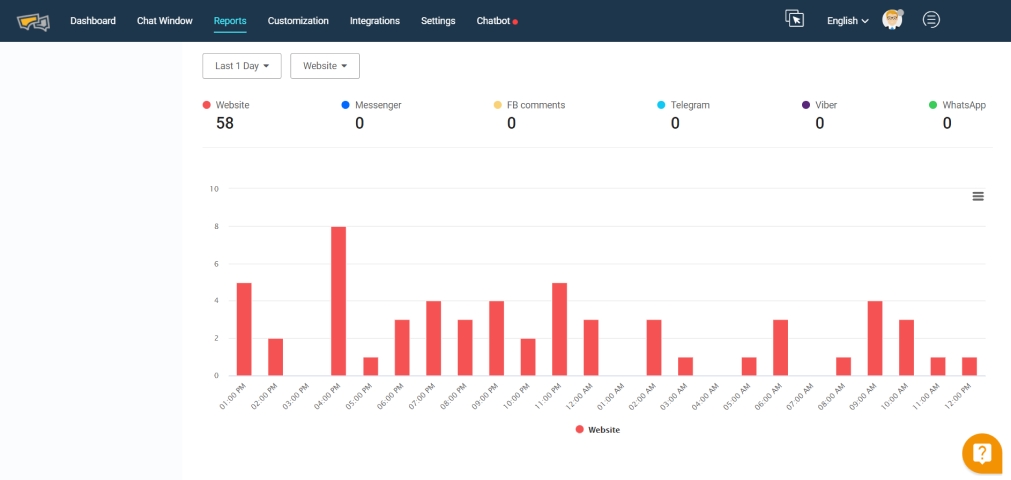Image resolution: width=1011 pixels, height=480 pixels.
Task: Open the Website channel filter dropdown
Action: pos(325,66)
